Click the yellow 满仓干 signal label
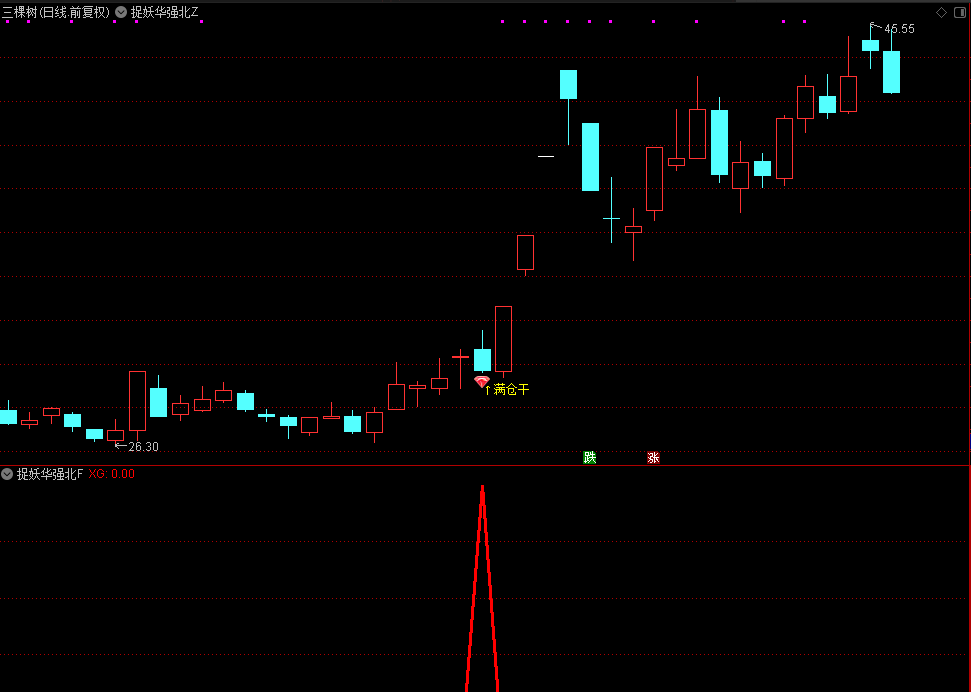Screen dimensions: 971x692 tap(511, 389)
